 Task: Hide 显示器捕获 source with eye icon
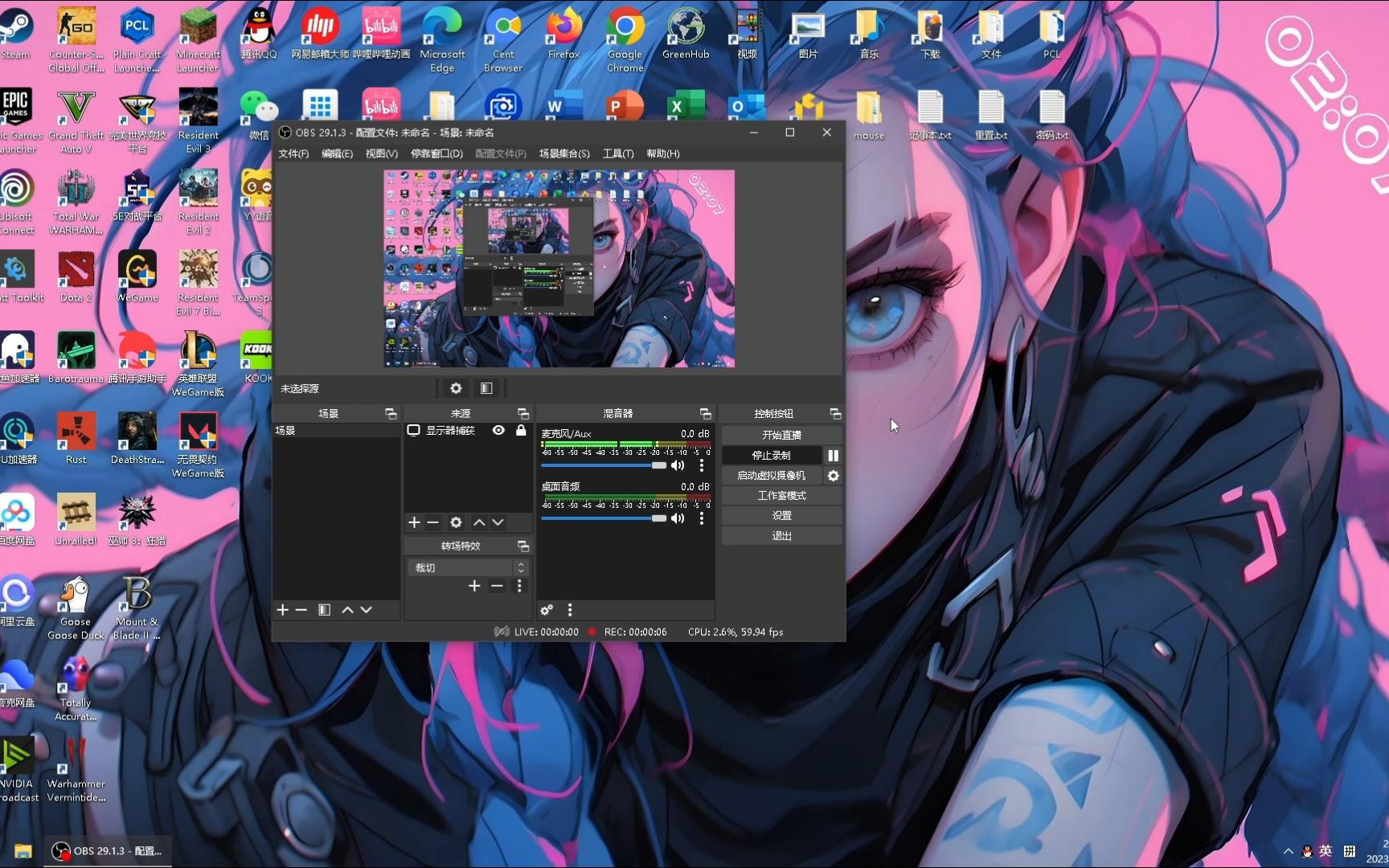point(499,430)
